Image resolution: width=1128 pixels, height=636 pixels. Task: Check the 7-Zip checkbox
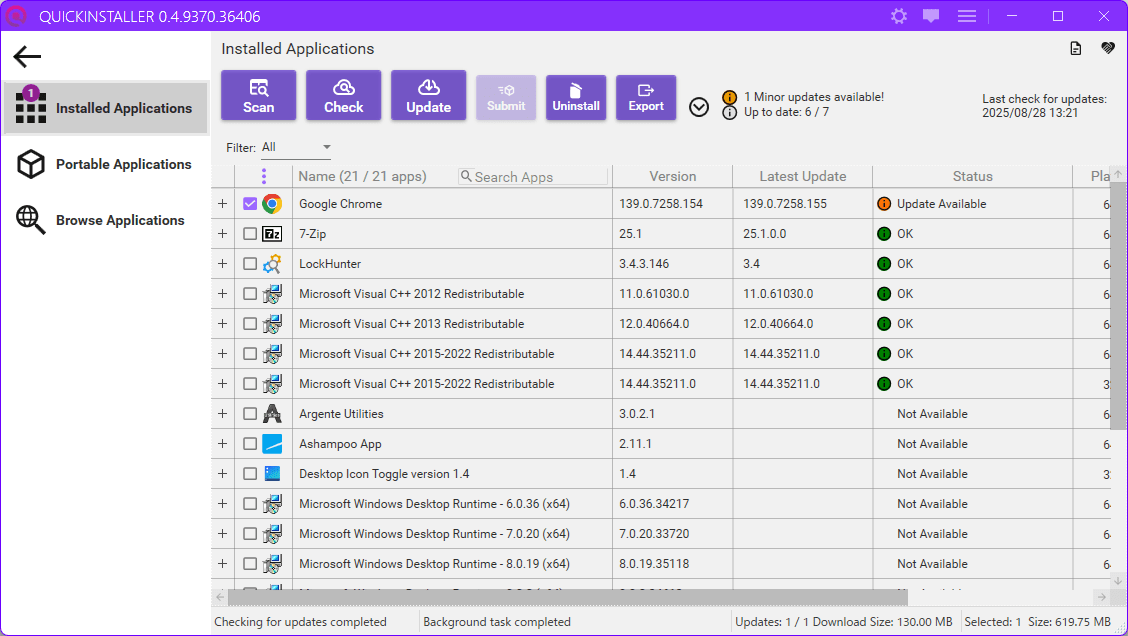point(250,234)
